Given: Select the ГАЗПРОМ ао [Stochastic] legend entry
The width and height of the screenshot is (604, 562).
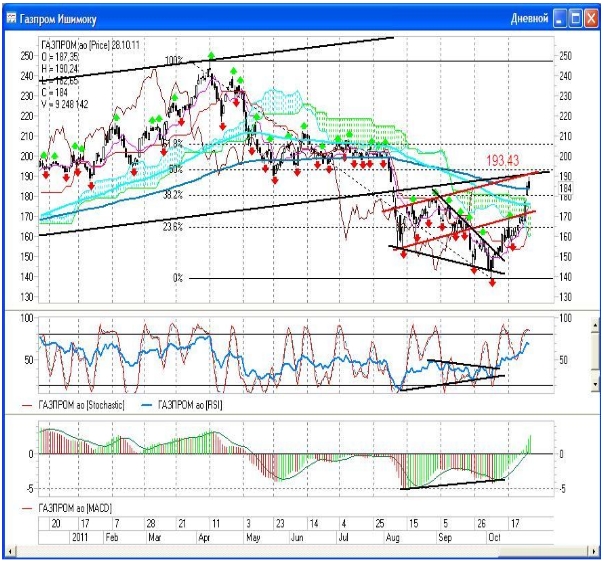Looking at the screenshot, I should click(74, 405).
